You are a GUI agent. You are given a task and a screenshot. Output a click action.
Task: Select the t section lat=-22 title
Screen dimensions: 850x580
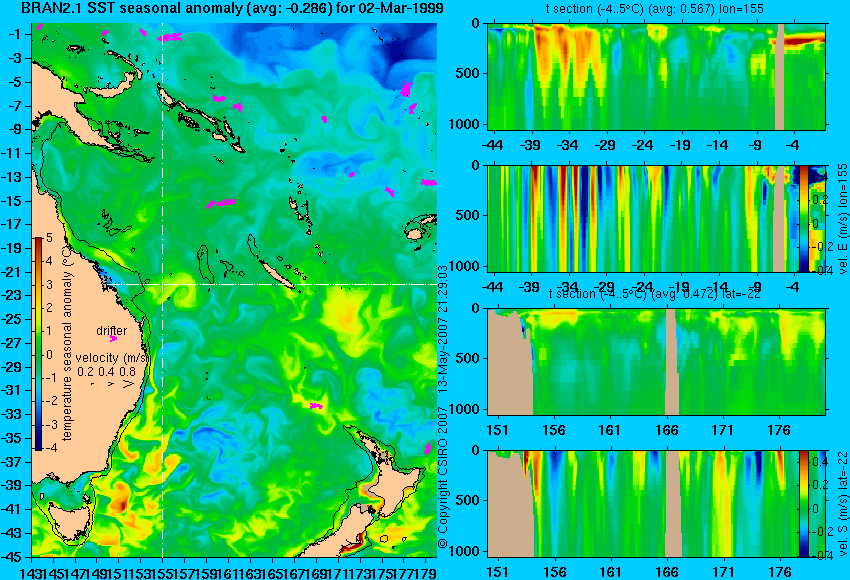coord(655,294)
